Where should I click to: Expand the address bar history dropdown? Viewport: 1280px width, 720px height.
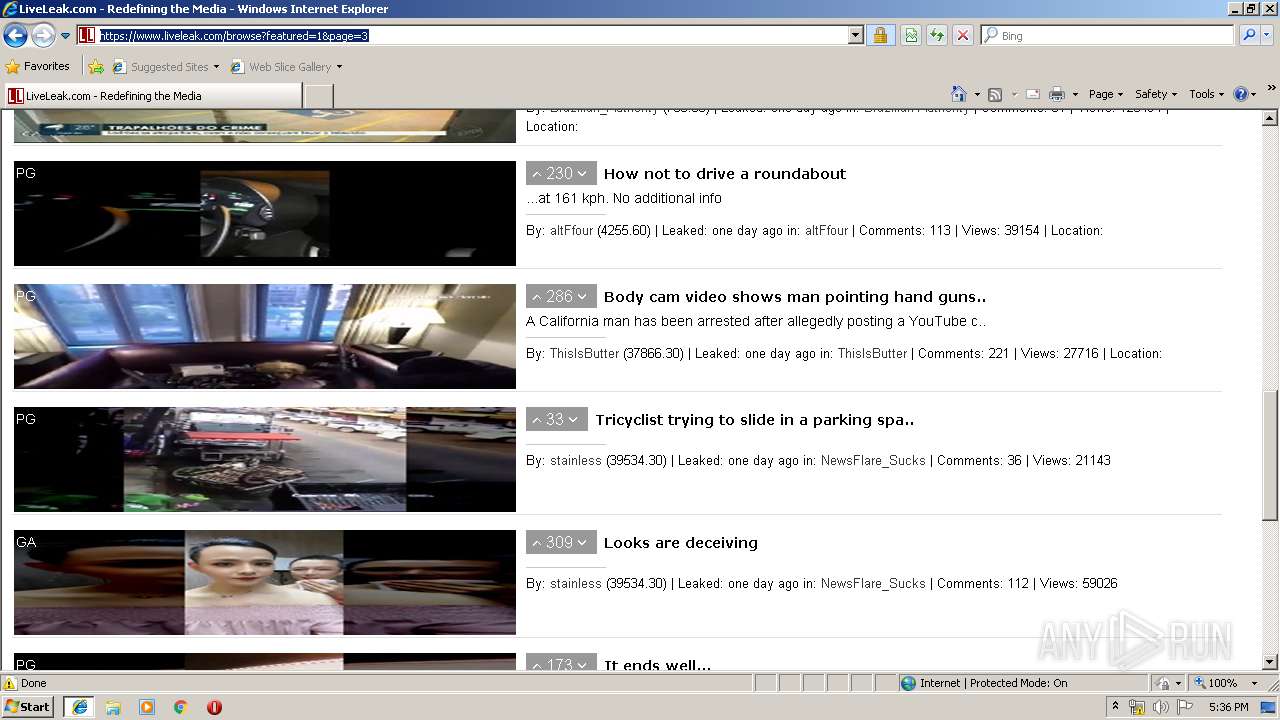(x=856, y=35)
